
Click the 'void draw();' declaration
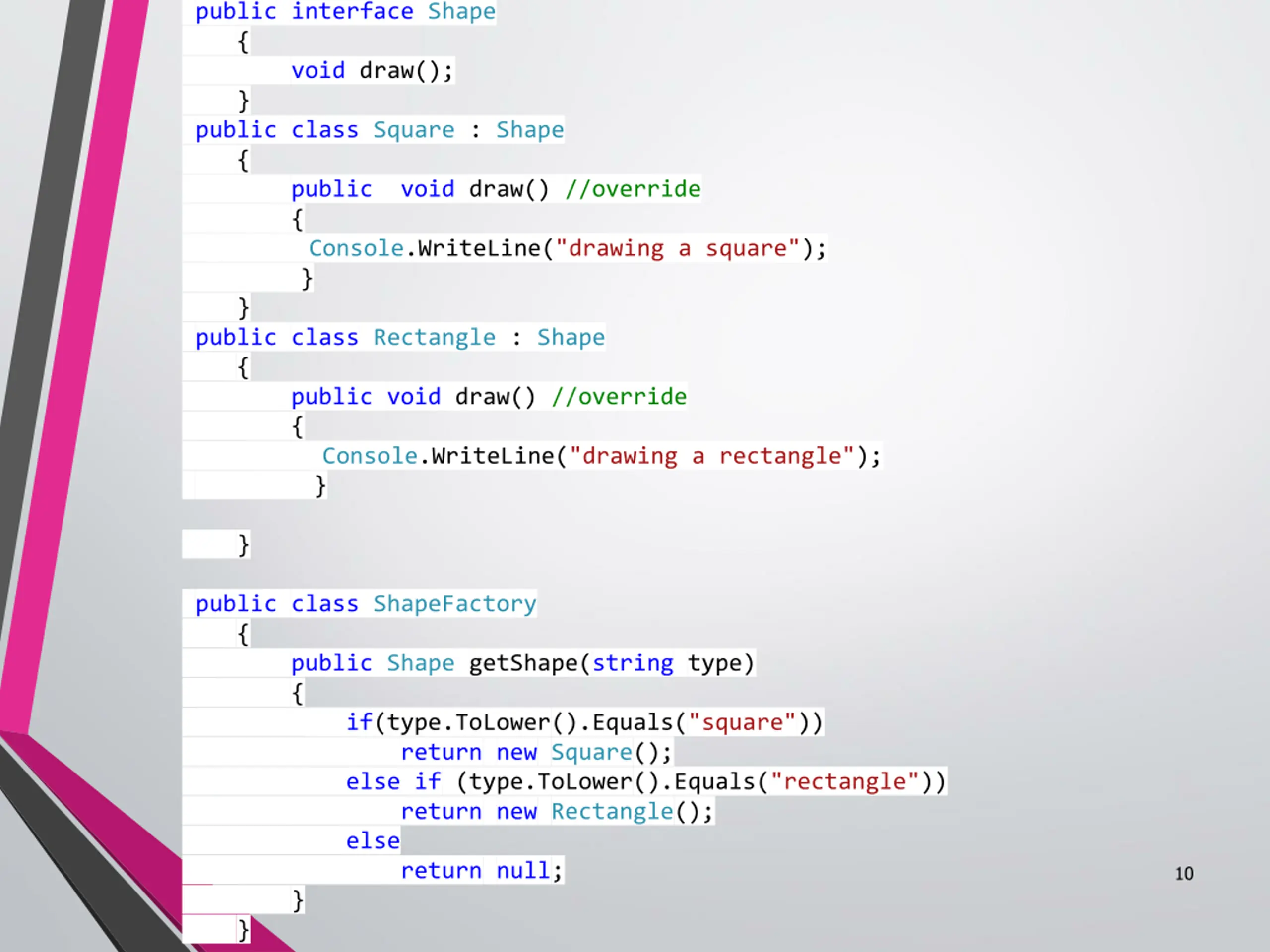372,71
